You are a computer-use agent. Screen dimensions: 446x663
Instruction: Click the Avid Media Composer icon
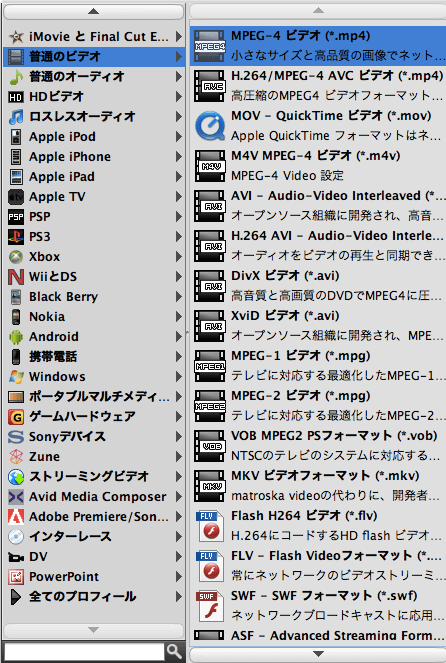(x=16, y=496)
